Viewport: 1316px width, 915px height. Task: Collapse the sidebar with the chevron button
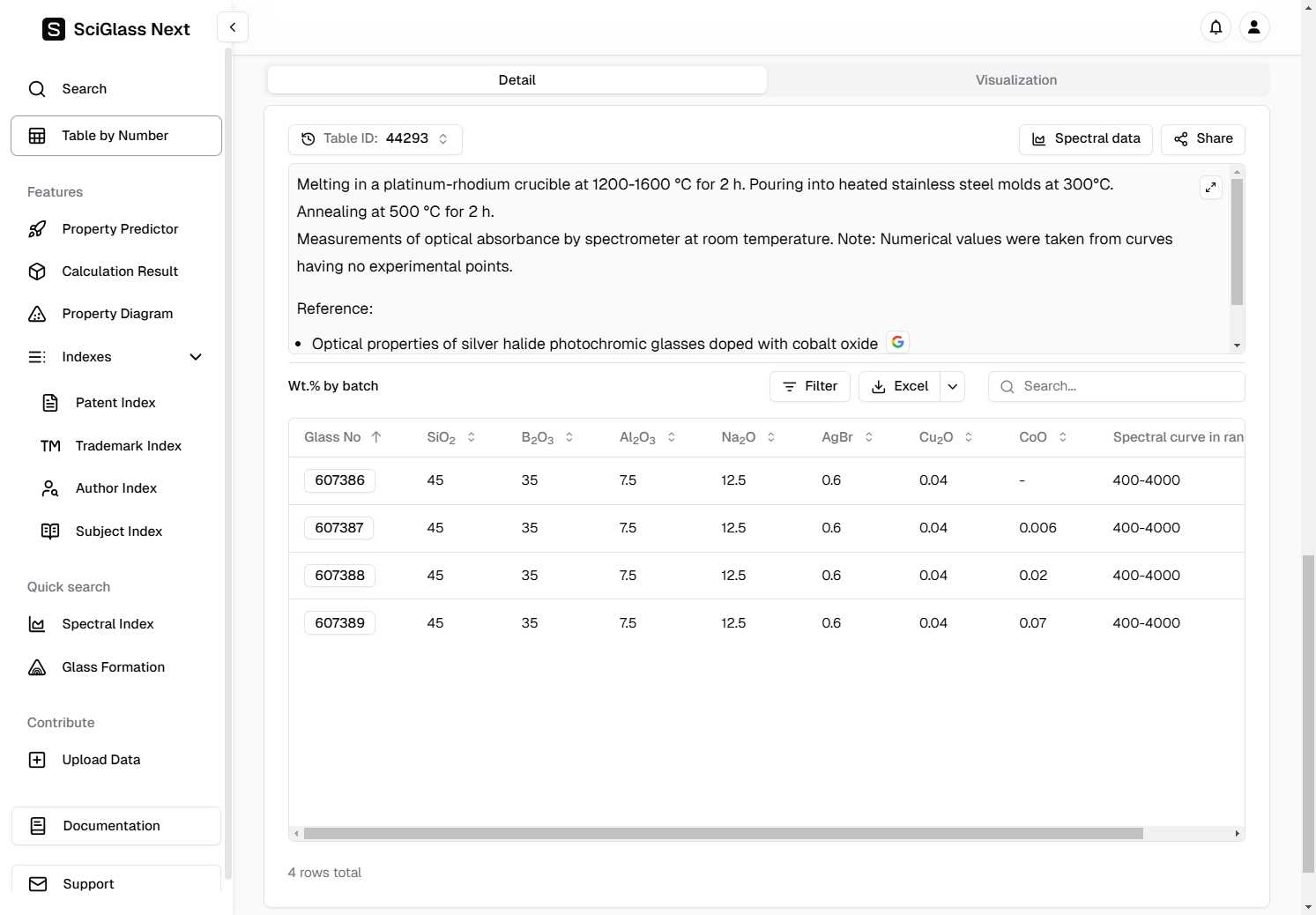click(x=233, y=27)
